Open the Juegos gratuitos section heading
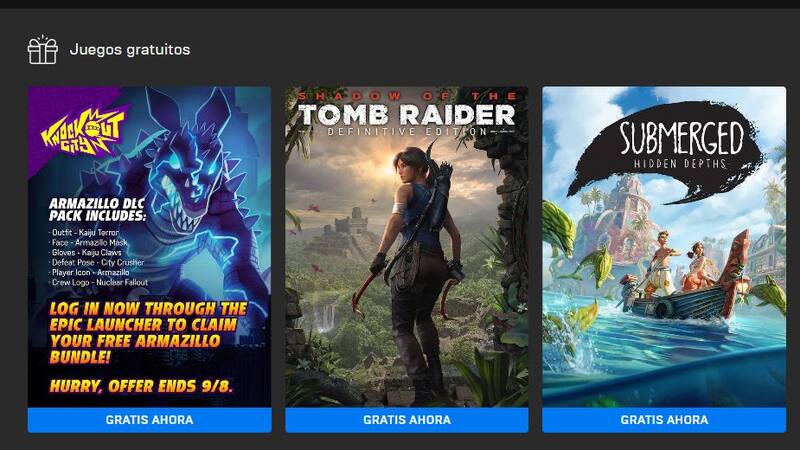 (x=130, y=49)
